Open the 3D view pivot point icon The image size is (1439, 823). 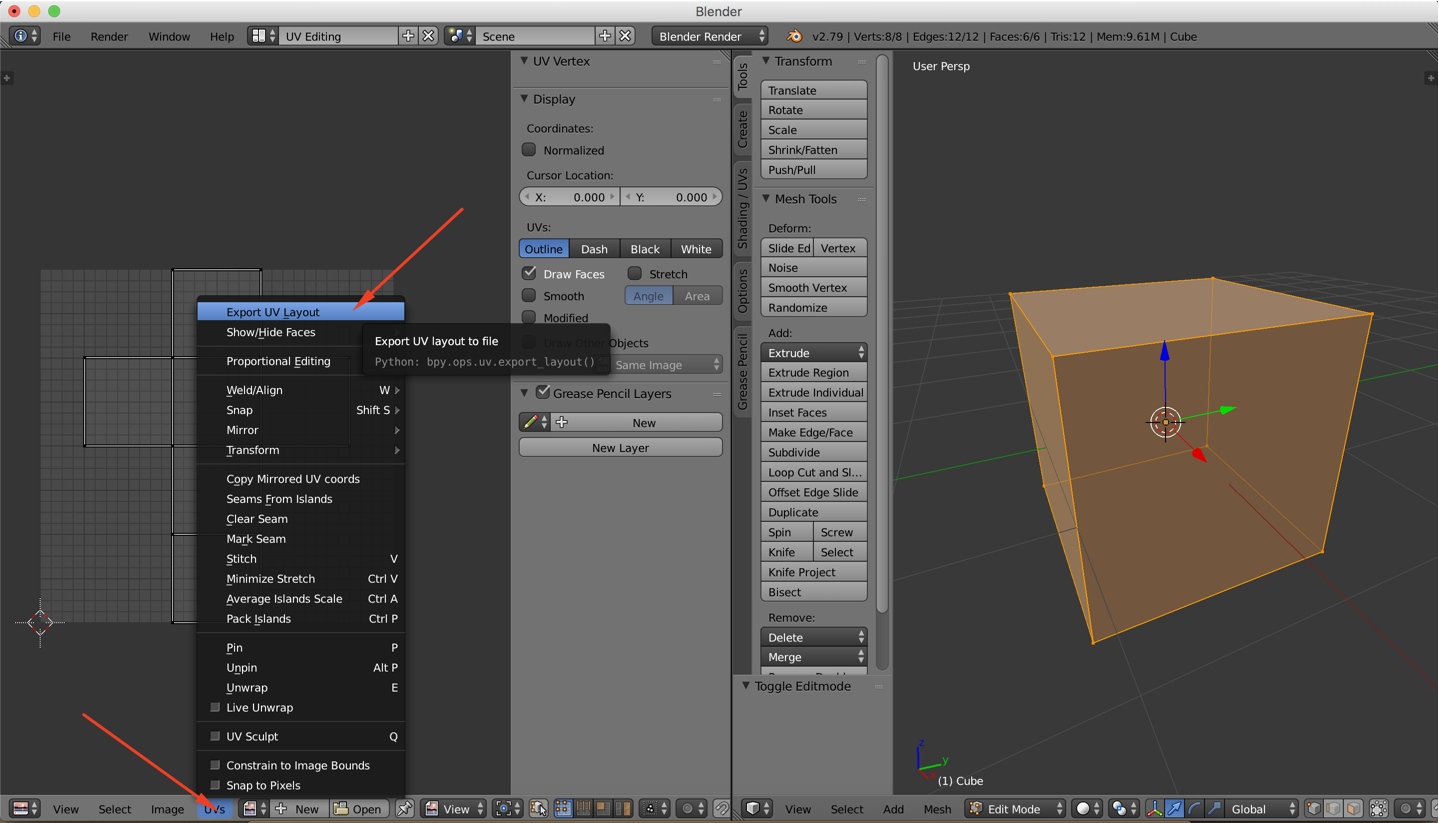click(x=1125, y=808)
